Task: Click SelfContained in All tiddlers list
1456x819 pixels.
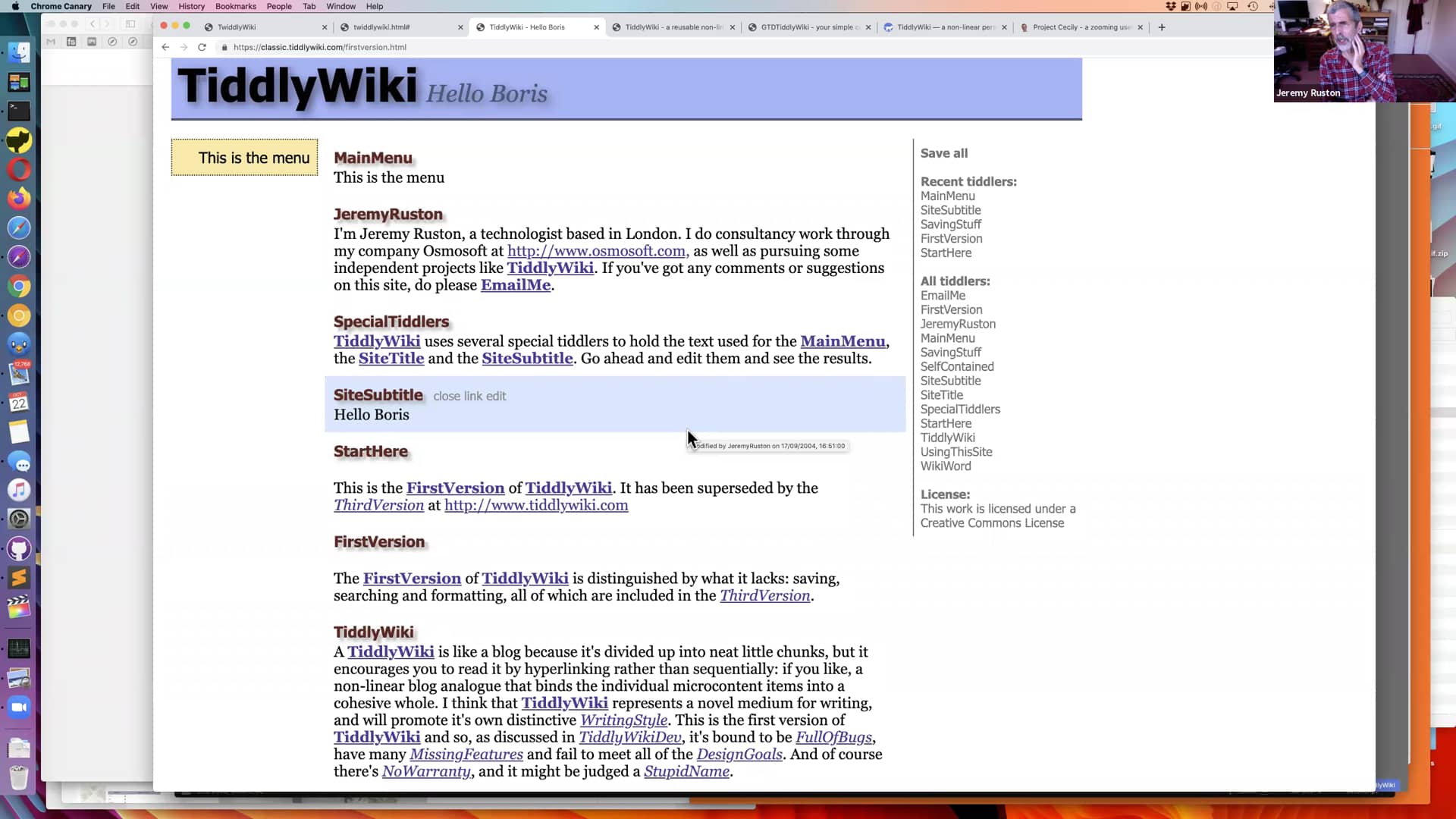Action: click(957, 366)
